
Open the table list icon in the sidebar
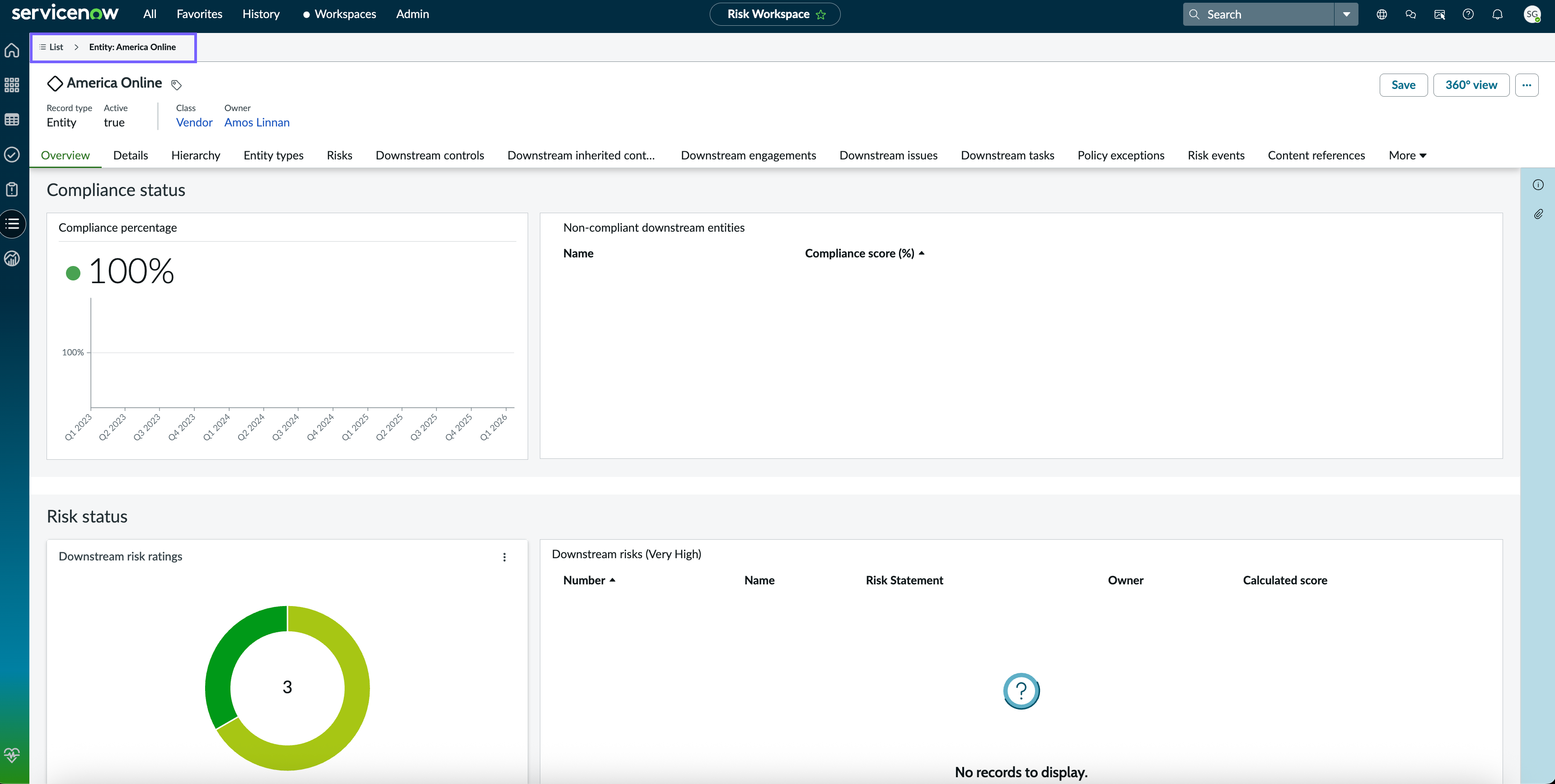[12, 120]
